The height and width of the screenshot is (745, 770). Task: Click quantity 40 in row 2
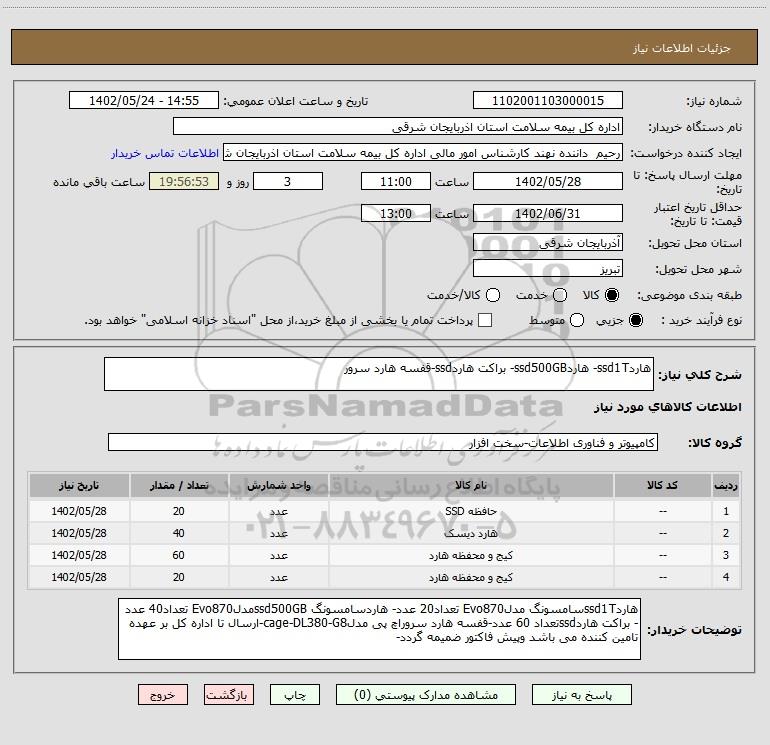point(179,533)
